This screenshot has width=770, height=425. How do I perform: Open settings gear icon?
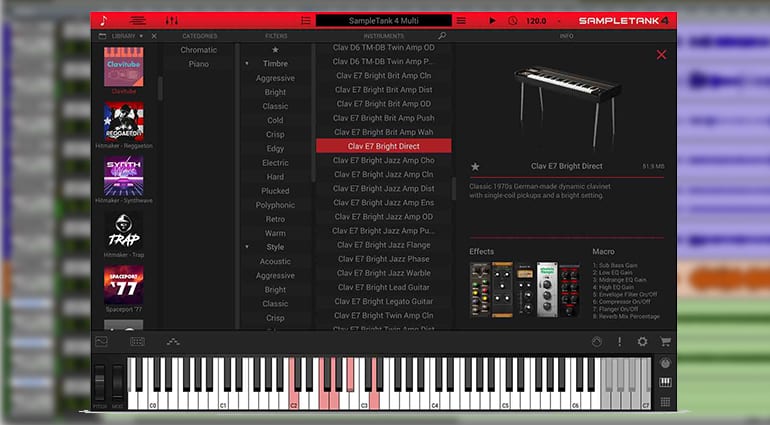pyautogui.click(x=642, y=341)
